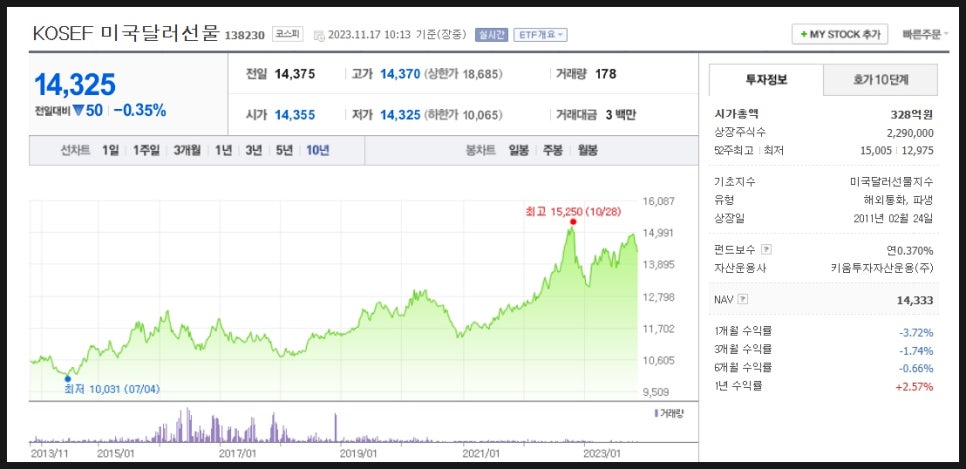Click the 코스피 market badge
The image size is (966, 469).
288,35
